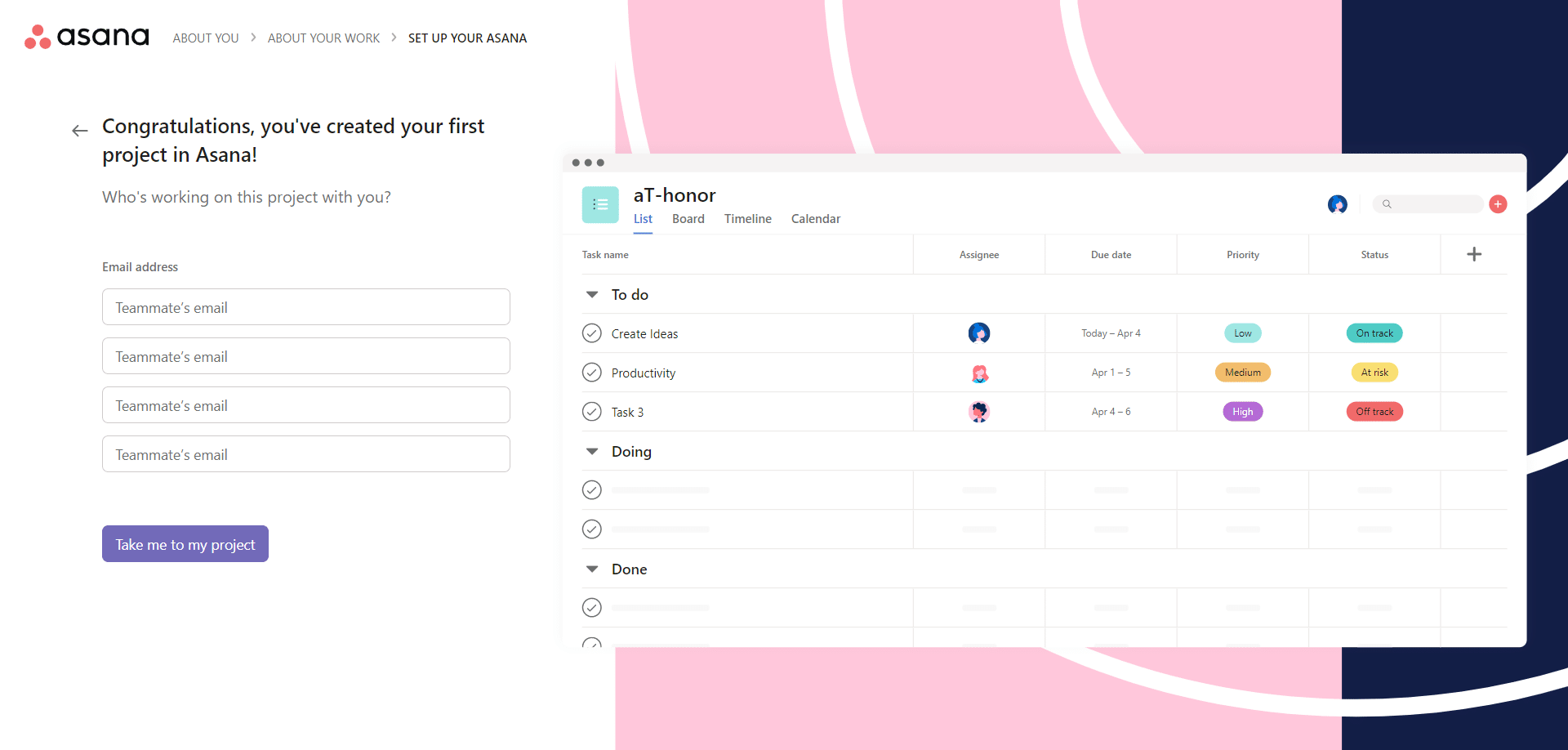Focus the second Teammate's email field
The width and height of the screenshot is (1568, 750).
click(306, 356)
